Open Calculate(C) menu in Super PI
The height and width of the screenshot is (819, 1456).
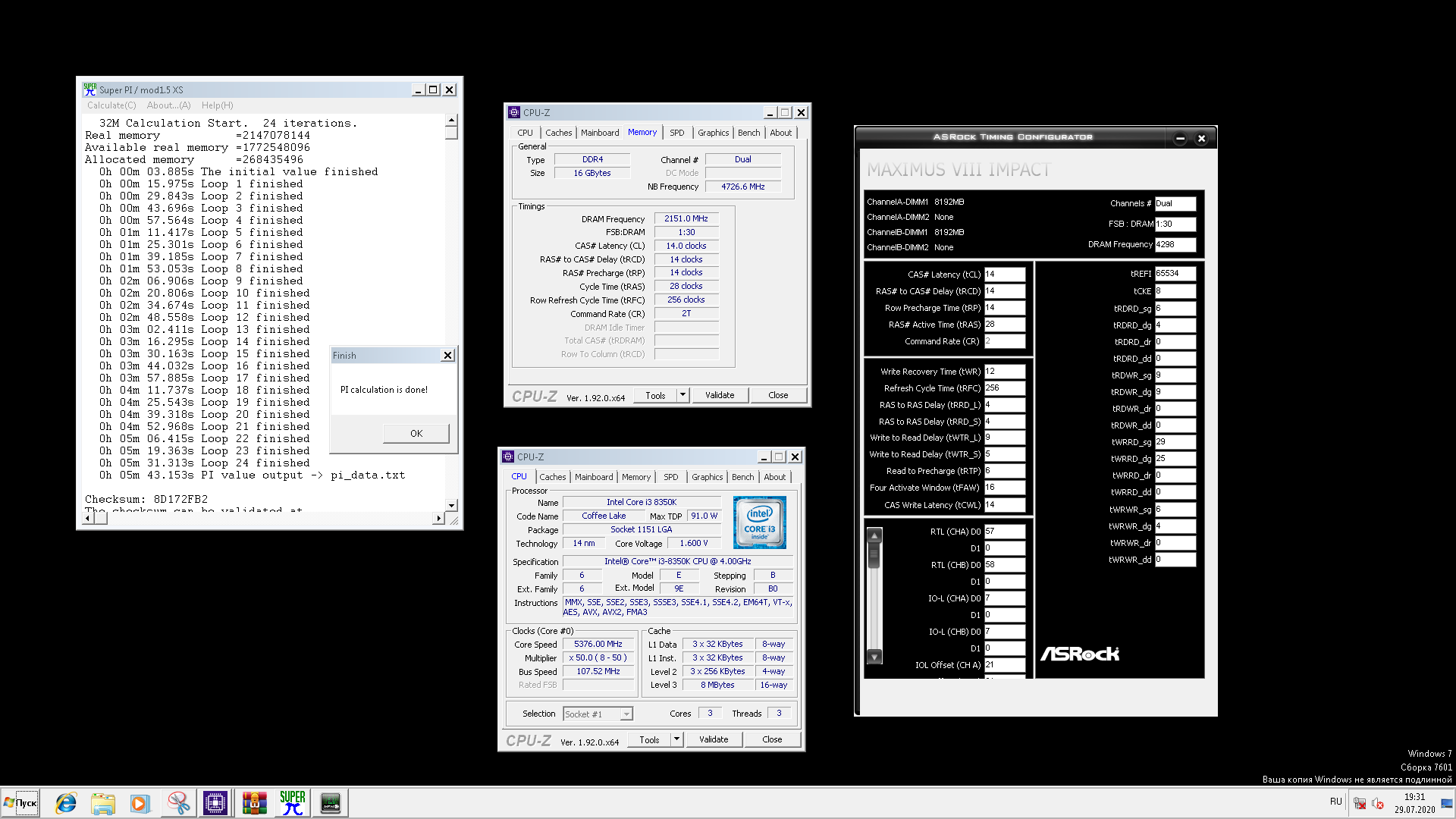[111, 105]
